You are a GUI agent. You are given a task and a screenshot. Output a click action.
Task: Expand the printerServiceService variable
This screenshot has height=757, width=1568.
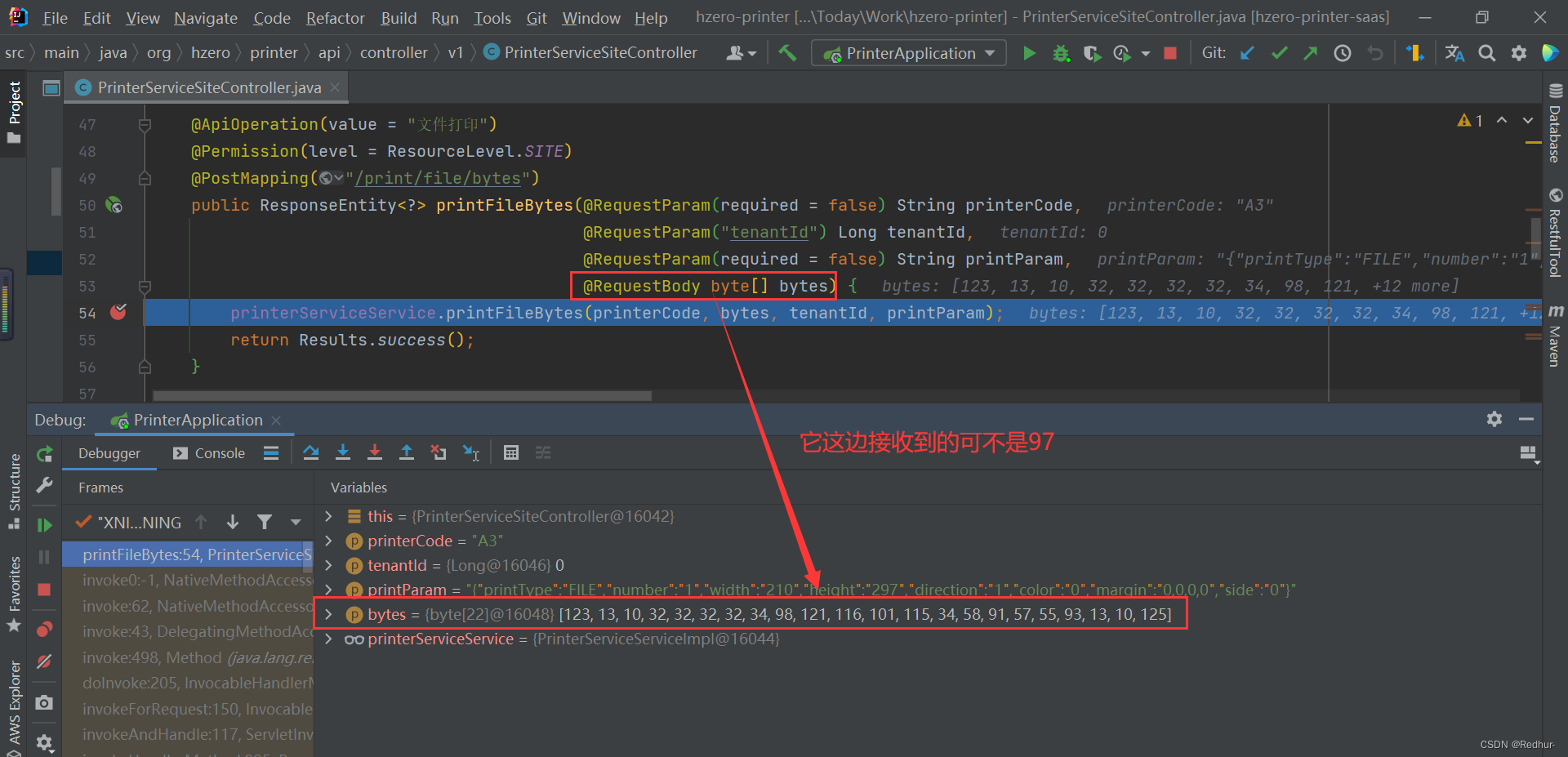(328, 639)
